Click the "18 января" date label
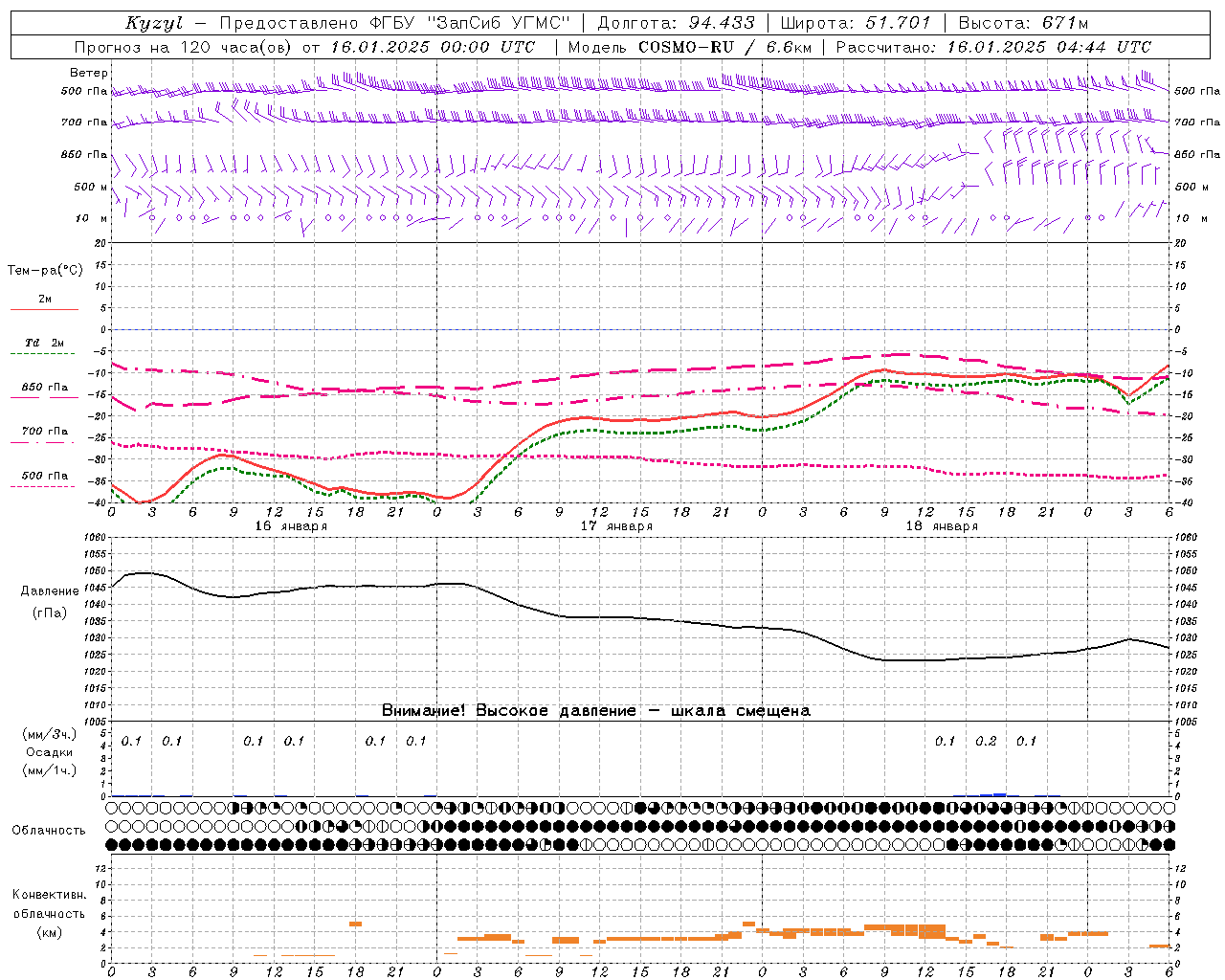 point(942,526)
